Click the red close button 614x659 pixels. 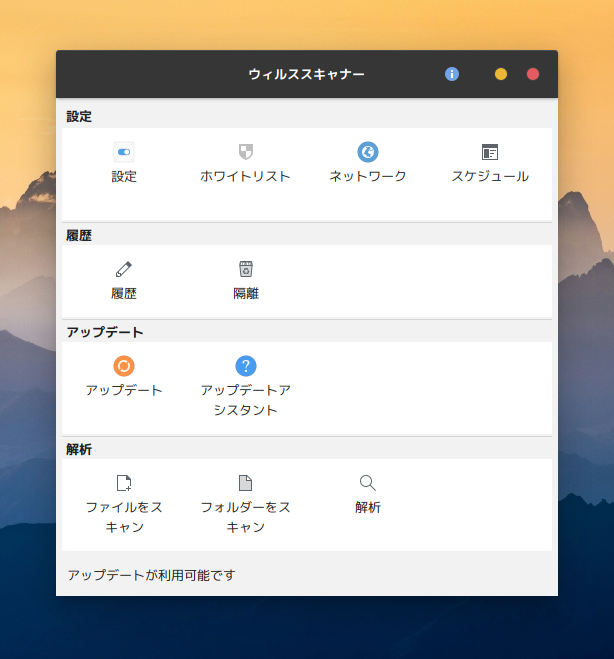533,74
